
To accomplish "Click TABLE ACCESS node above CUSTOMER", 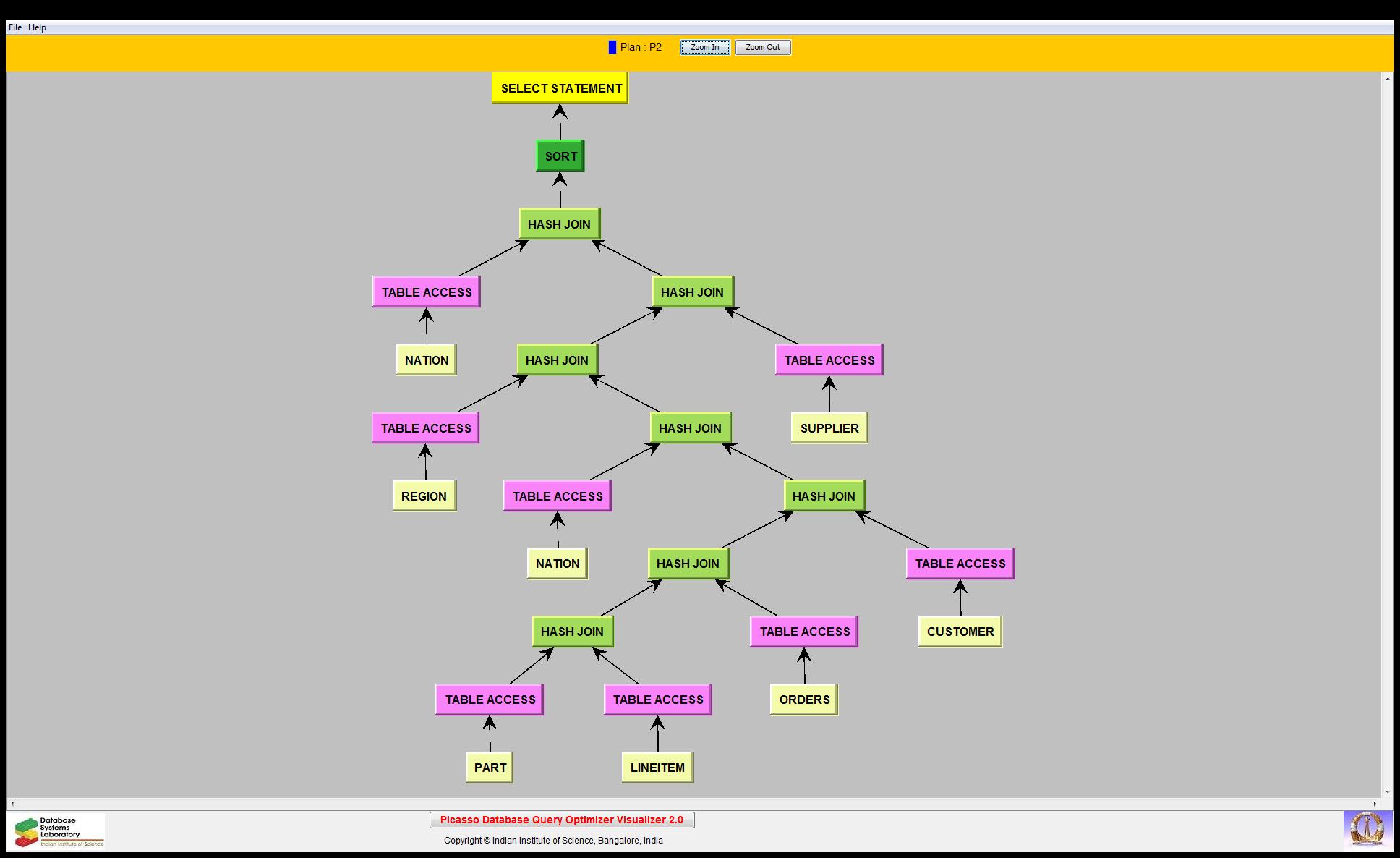I will [960, 564].
